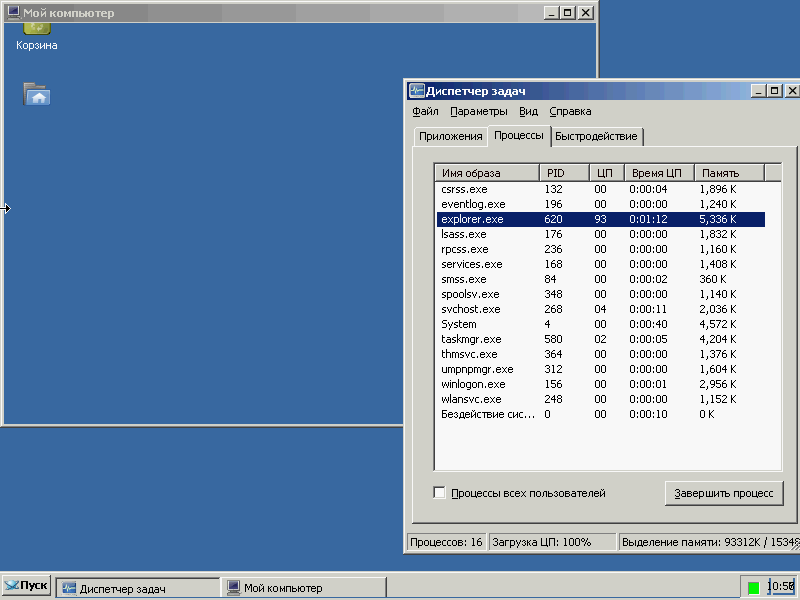Image resolution: width=800 pixels, height=600 pixels.
Task: Open the Параметры menu
Action: coord(479,111)
